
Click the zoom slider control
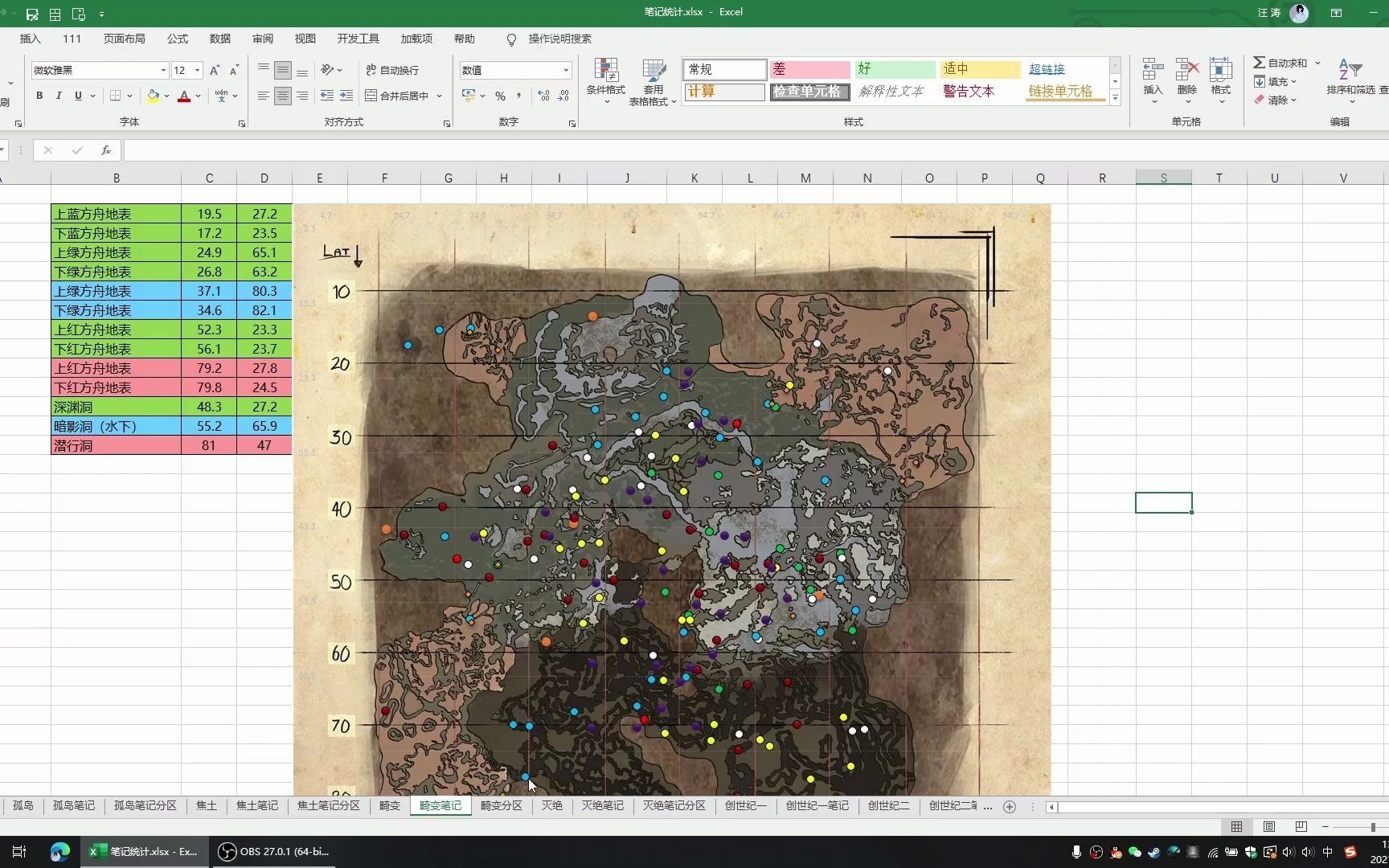(1373, 827)
